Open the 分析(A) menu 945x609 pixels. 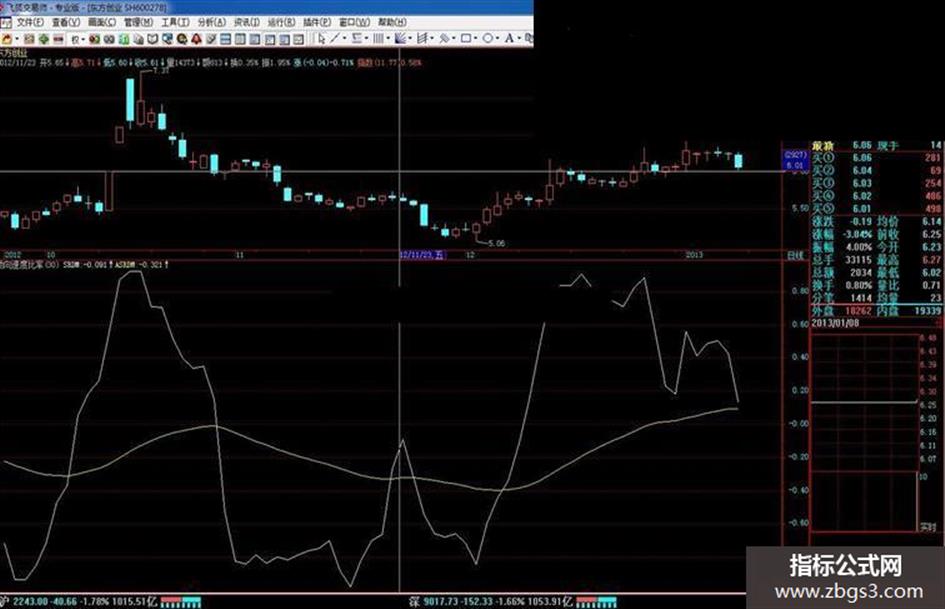pyautogui.click(x=211, y=22)
